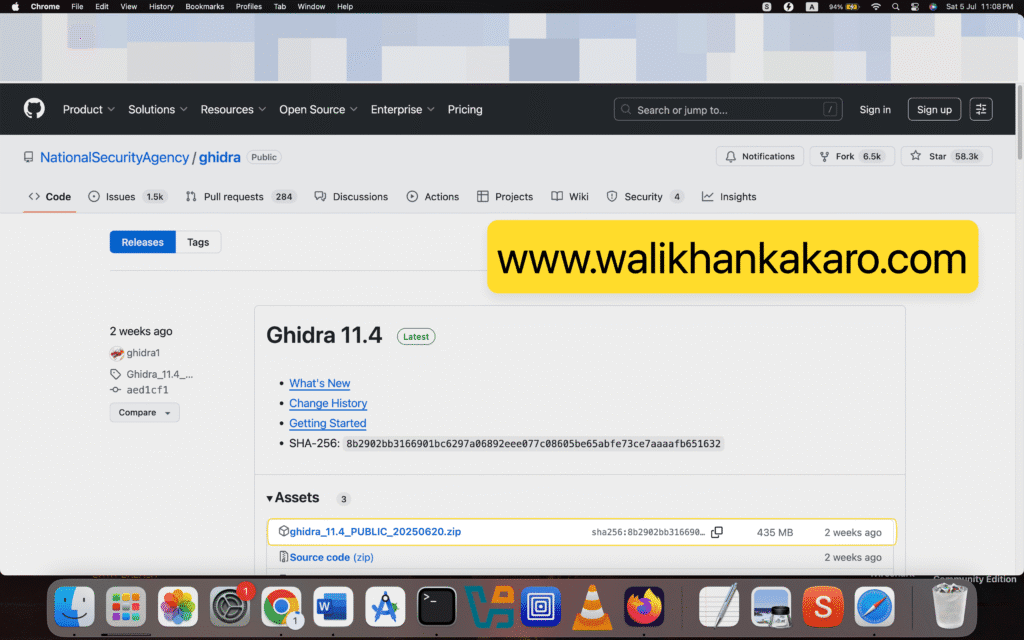Open Chrome's History menu
Image resolution: width=1024 pixels, height=640 pixels.
tap(161, 7)
